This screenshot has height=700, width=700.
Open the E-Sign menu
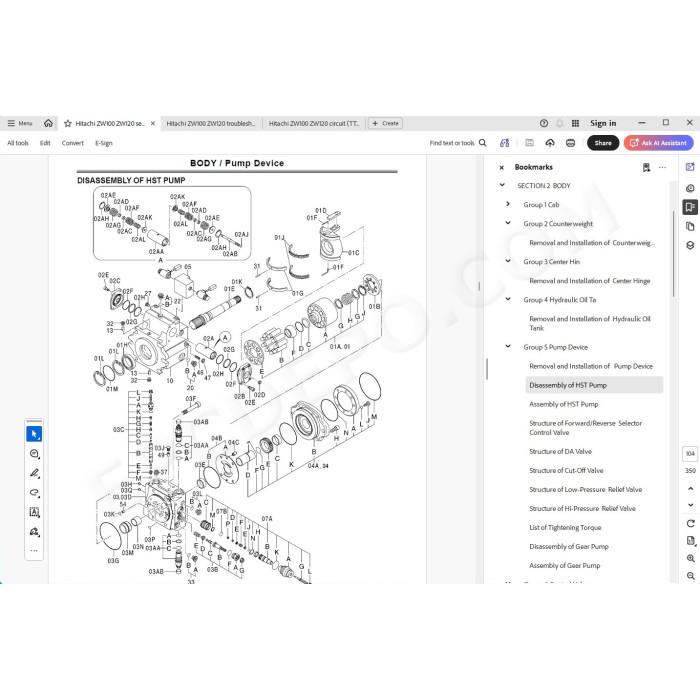tap(104, 143)
